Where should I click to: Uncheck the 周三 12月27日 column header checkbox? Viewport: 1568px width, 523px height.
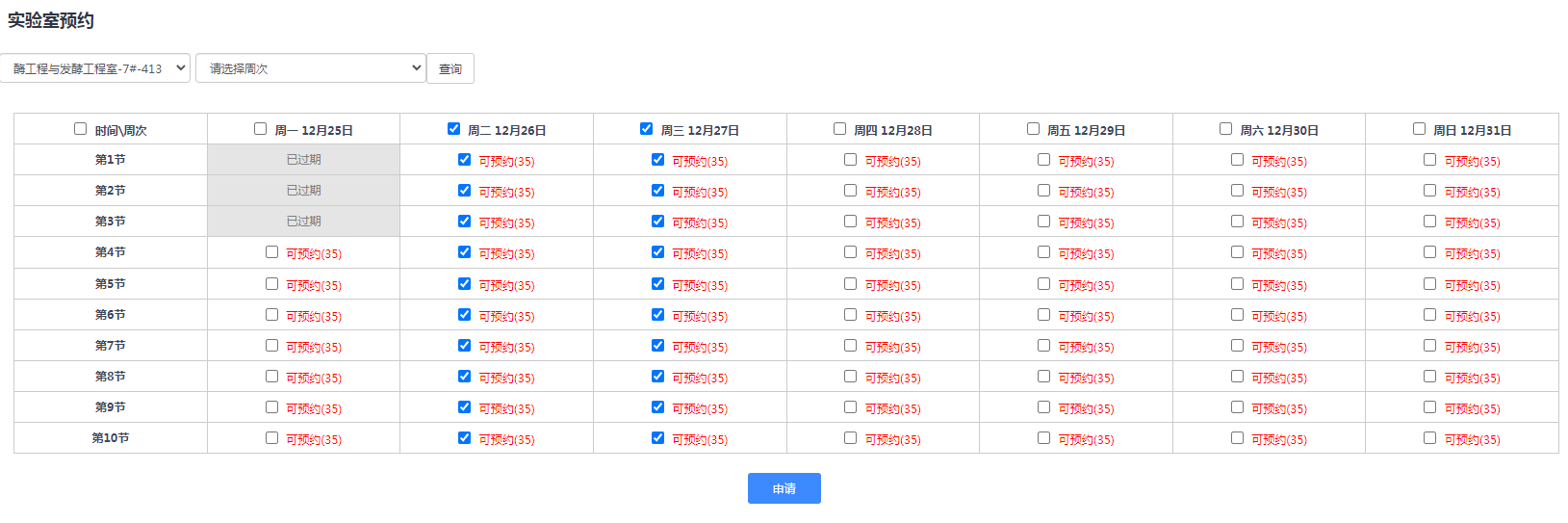pos(646,129)
